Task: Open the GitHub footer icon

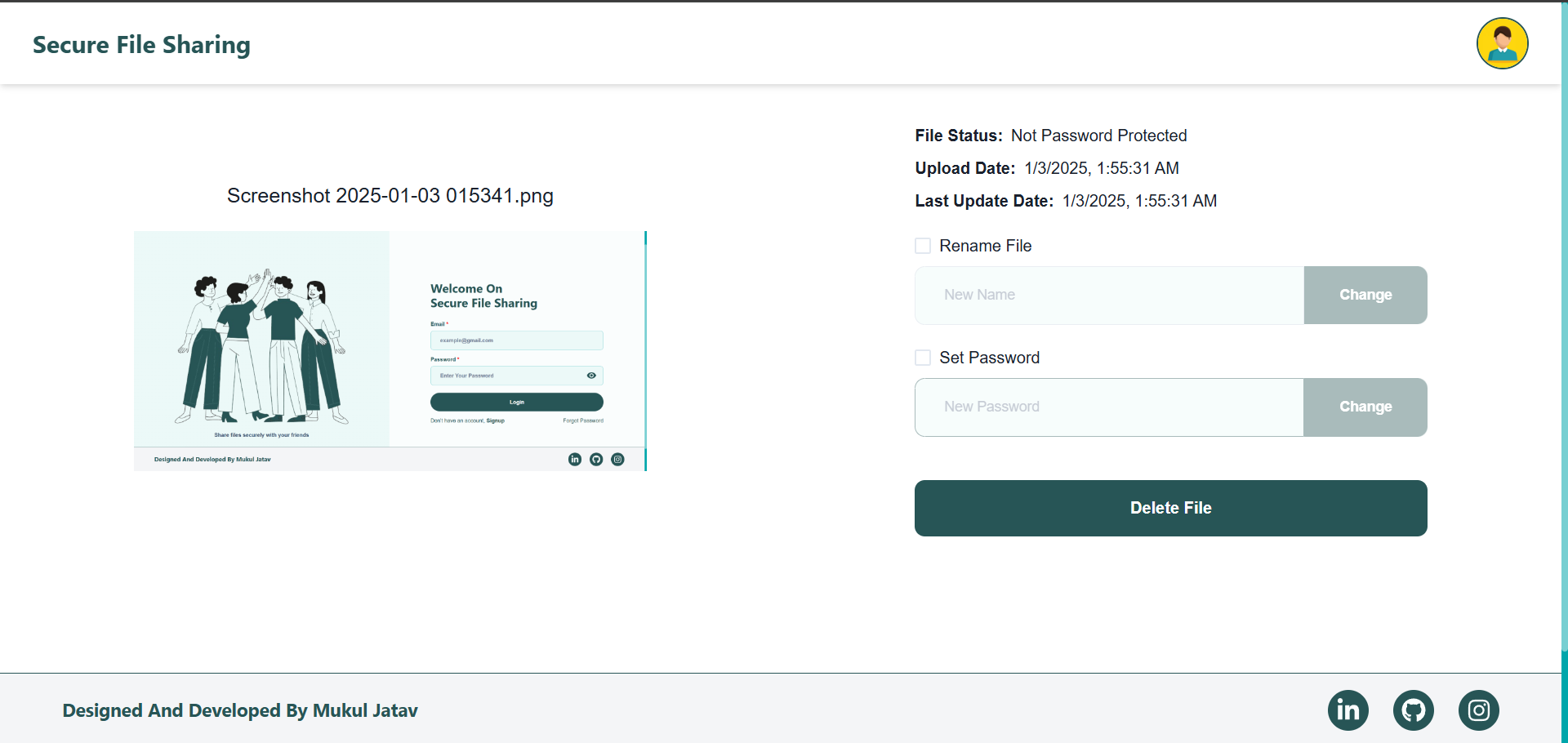Action: click(1413, 710)
